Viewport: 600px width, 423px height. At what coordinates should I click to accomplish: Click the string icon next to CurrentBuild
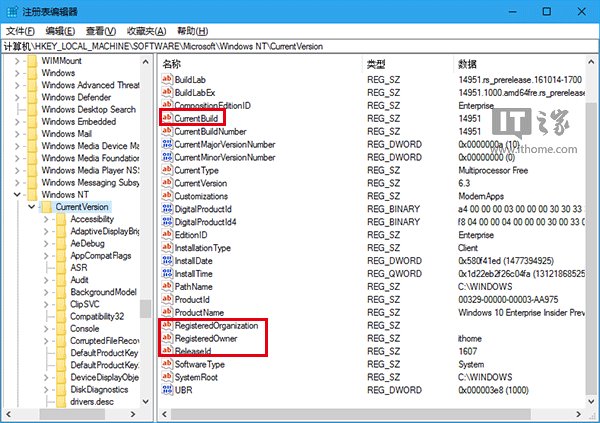point(167,118)
